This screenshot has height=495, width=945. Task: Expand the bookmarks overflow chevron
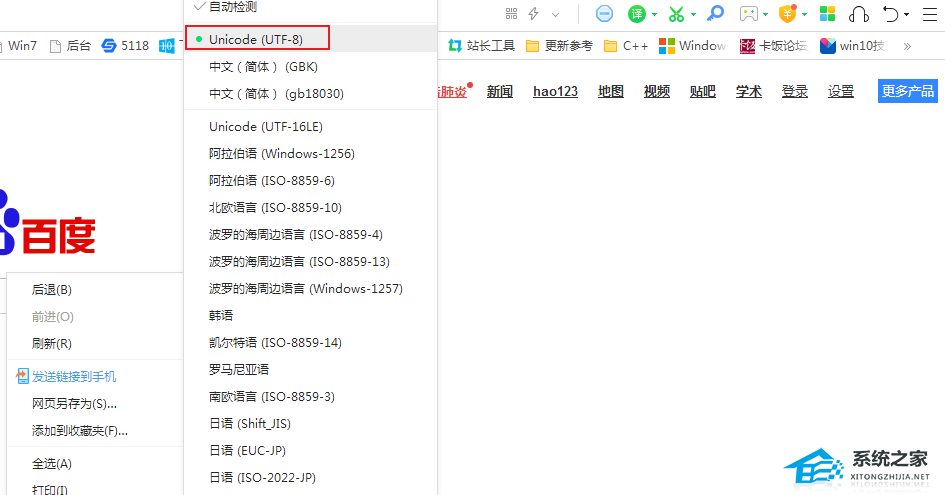pos(907,46)
